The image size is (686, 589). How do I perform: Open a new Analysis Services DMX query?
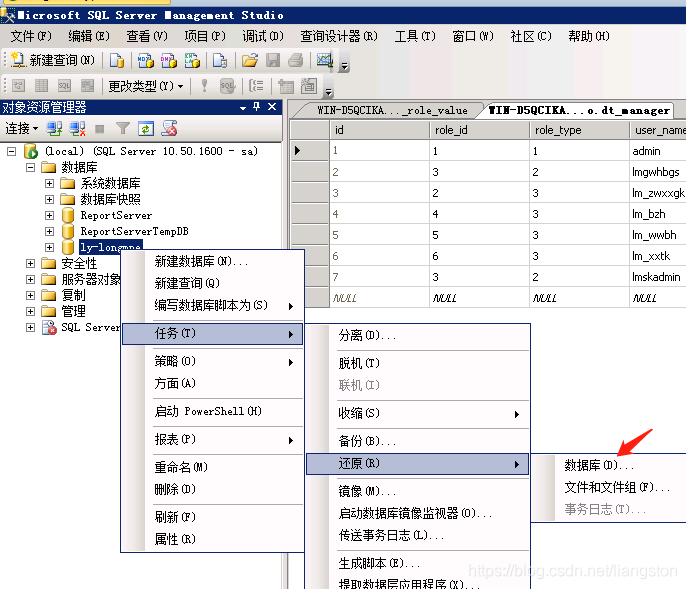[x=168, y=60]
